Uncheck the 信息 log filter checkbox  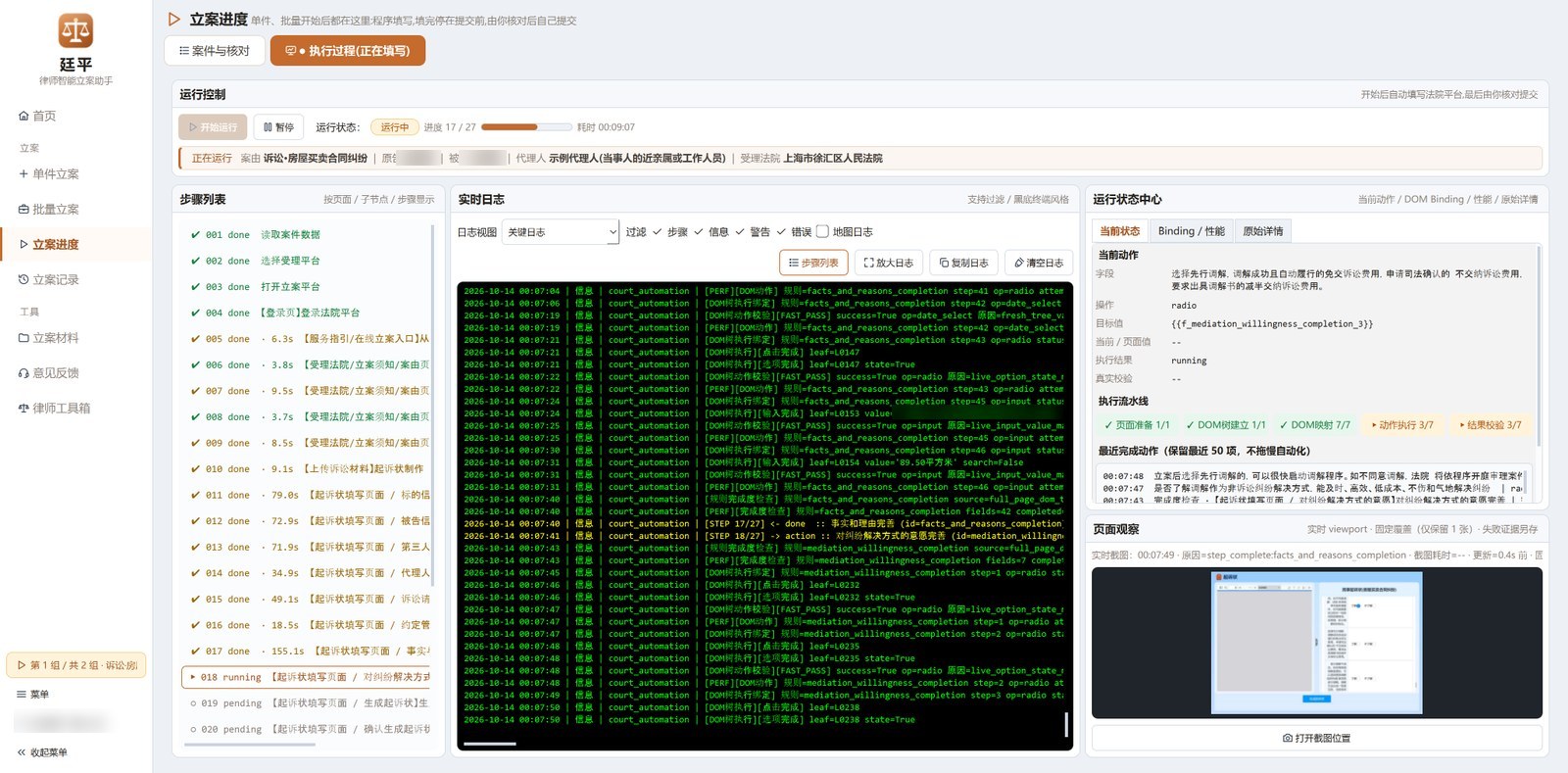699,232
